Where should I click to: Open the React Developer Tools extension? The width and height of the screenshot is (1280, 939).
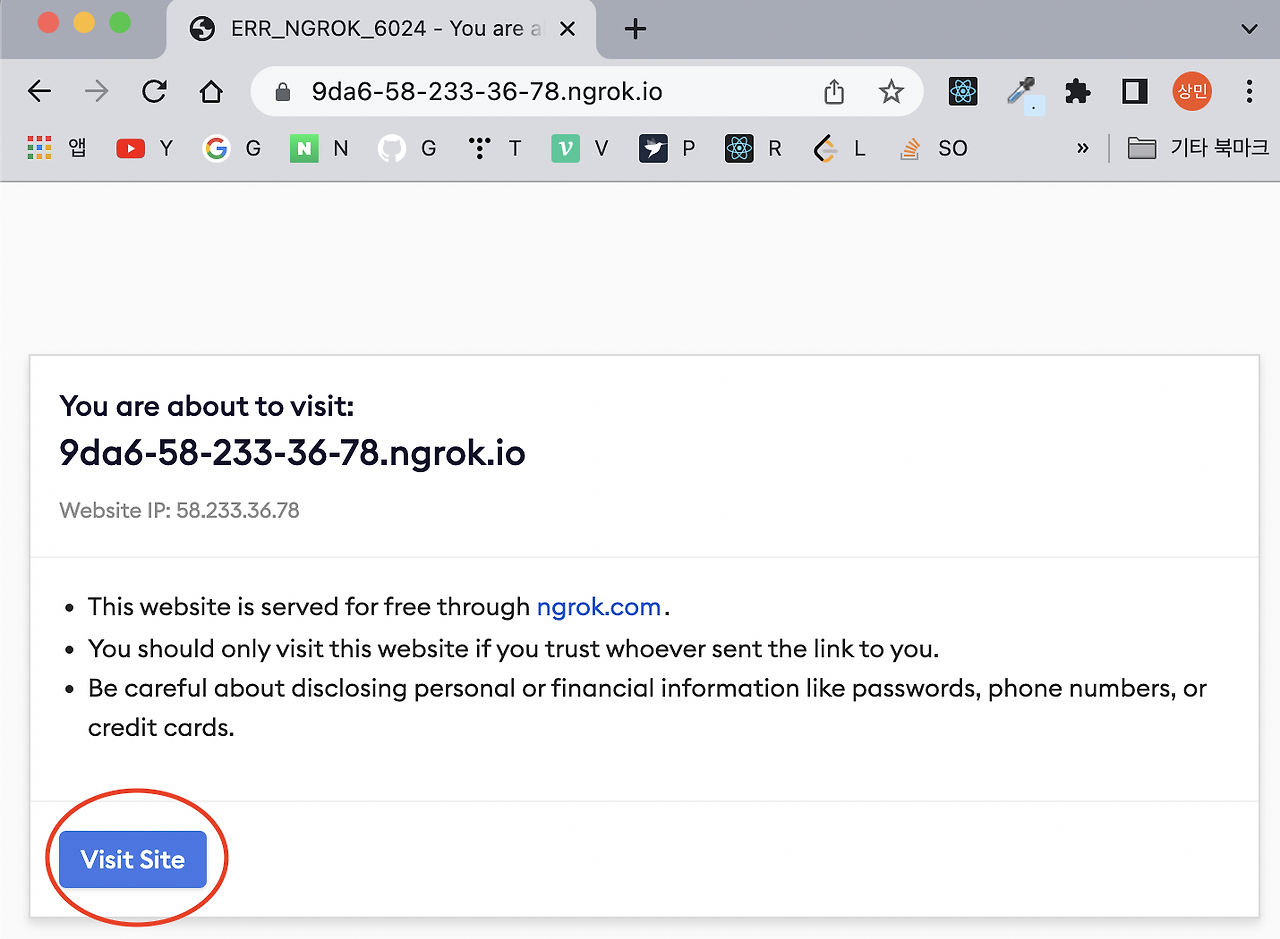click(963, 92)
